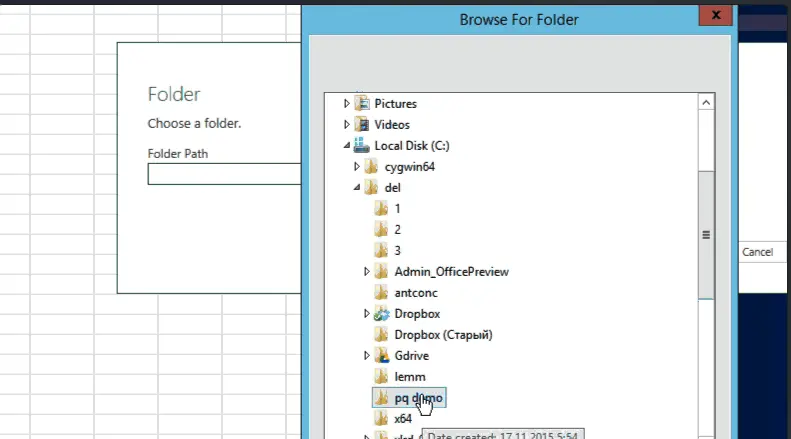Image resolution: width=791 pixels, height=439 pixels.
Task: Click the Cancel button
Action: [758, 253]
